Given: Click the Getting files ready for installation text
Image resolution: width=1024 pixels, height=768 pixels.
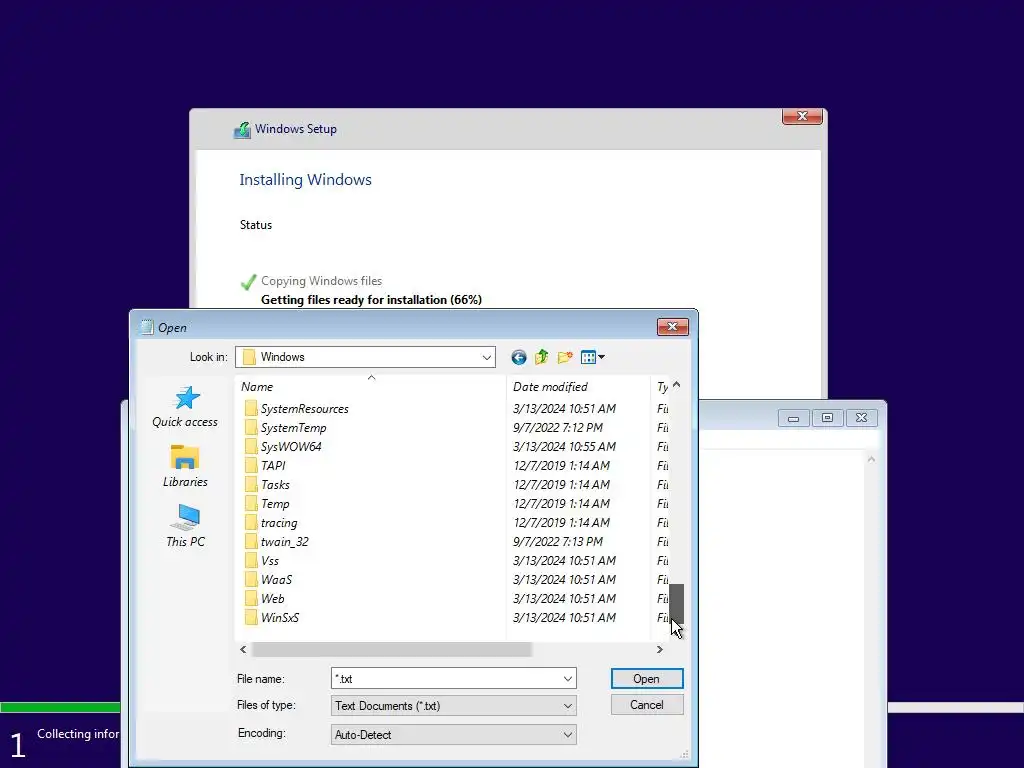Looking at the screenshot, I should (372, 300).
